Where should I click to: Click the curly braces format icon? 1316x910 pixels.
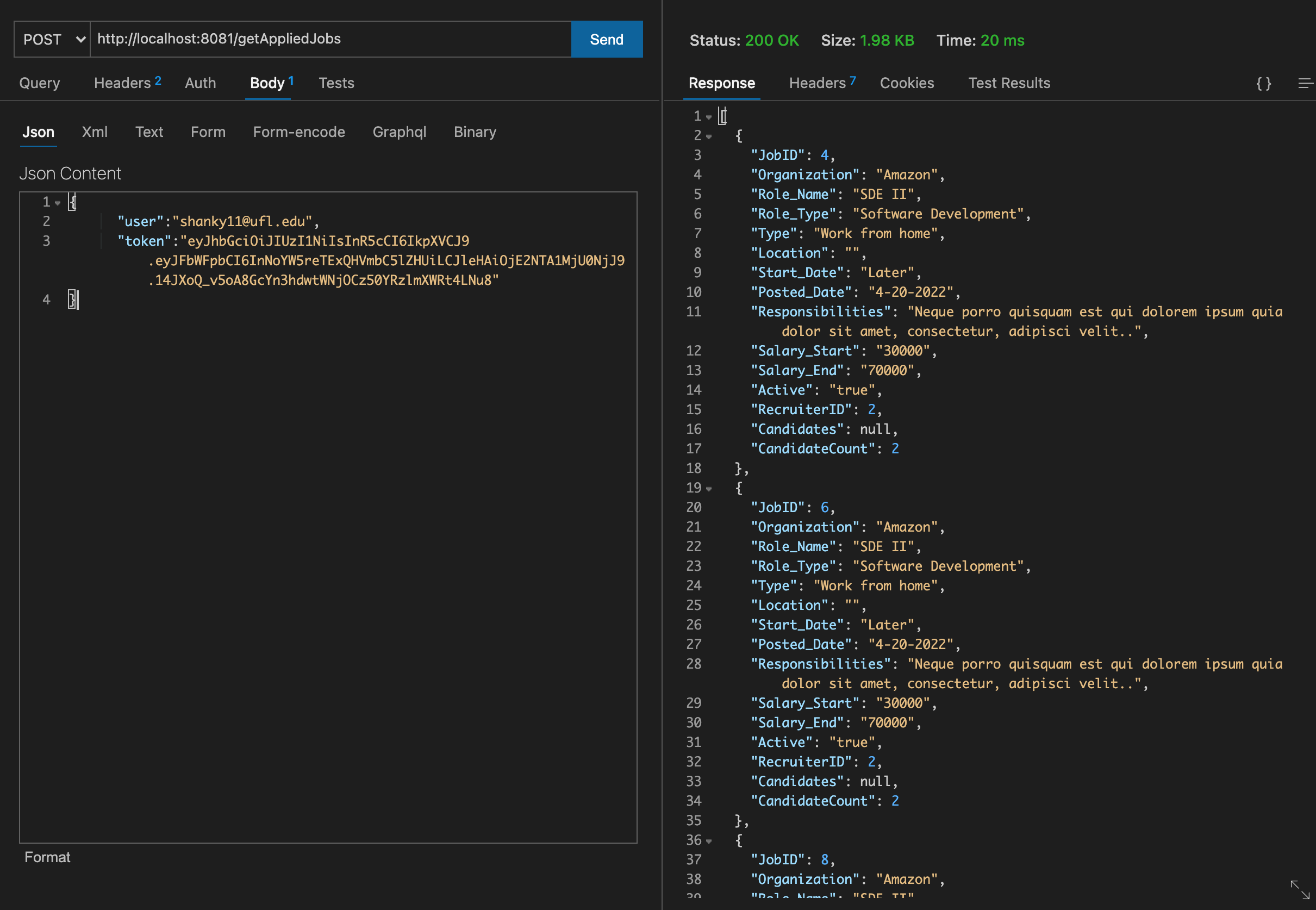(1263, 84)
